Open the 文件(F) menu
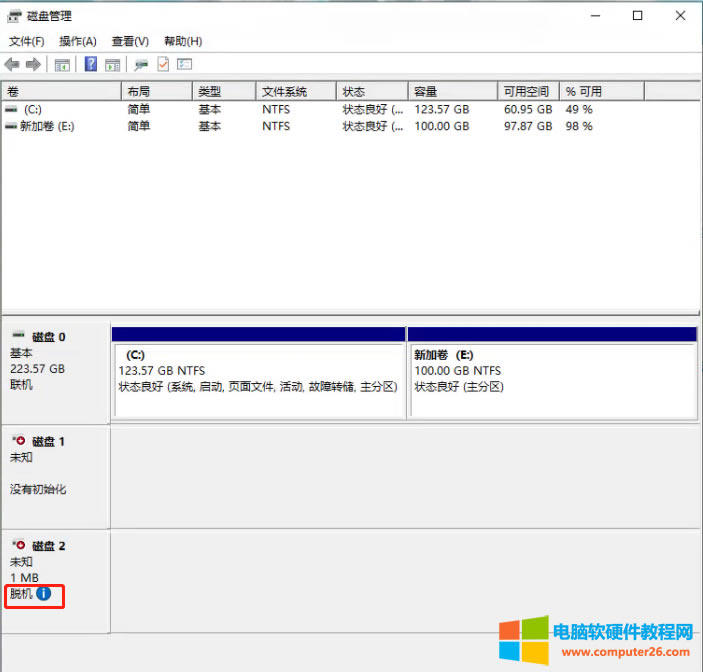Screen dimensions: 703x672 (27, 41)
